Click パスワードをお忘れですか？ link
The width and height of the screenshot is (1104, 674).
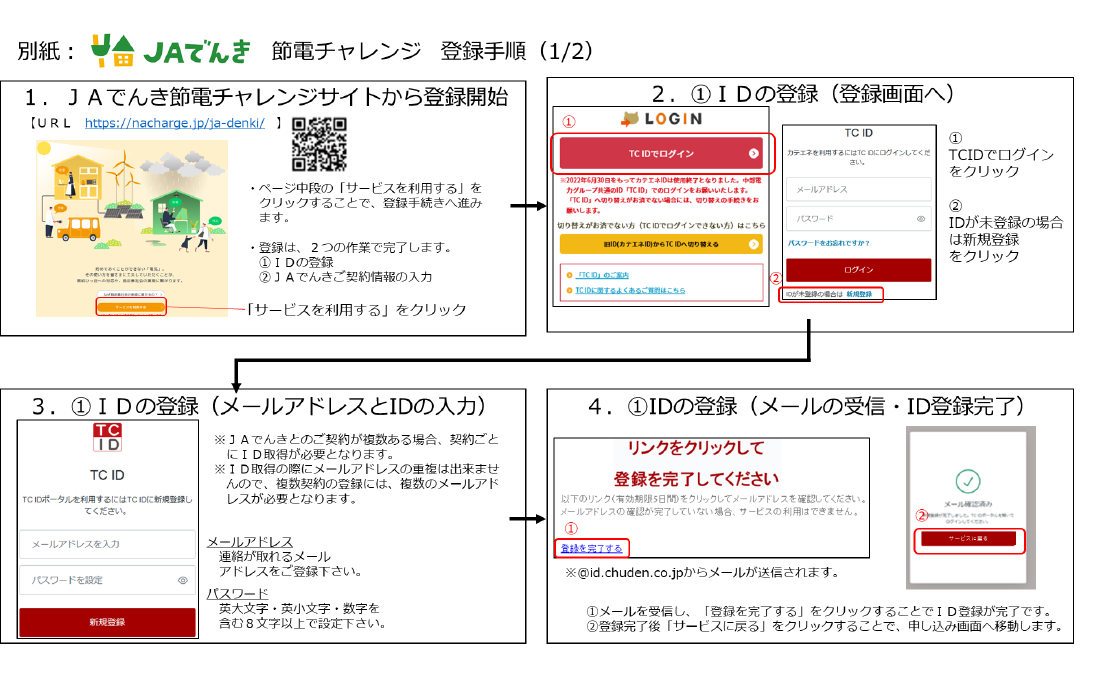tap(828, 243)
